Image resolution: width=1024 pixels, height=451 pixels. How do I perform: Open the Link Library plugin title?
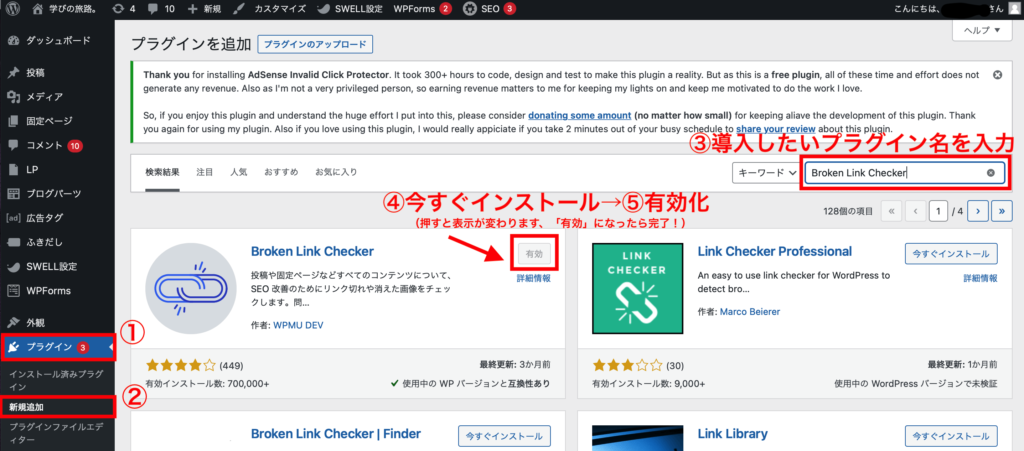[733, 434]
